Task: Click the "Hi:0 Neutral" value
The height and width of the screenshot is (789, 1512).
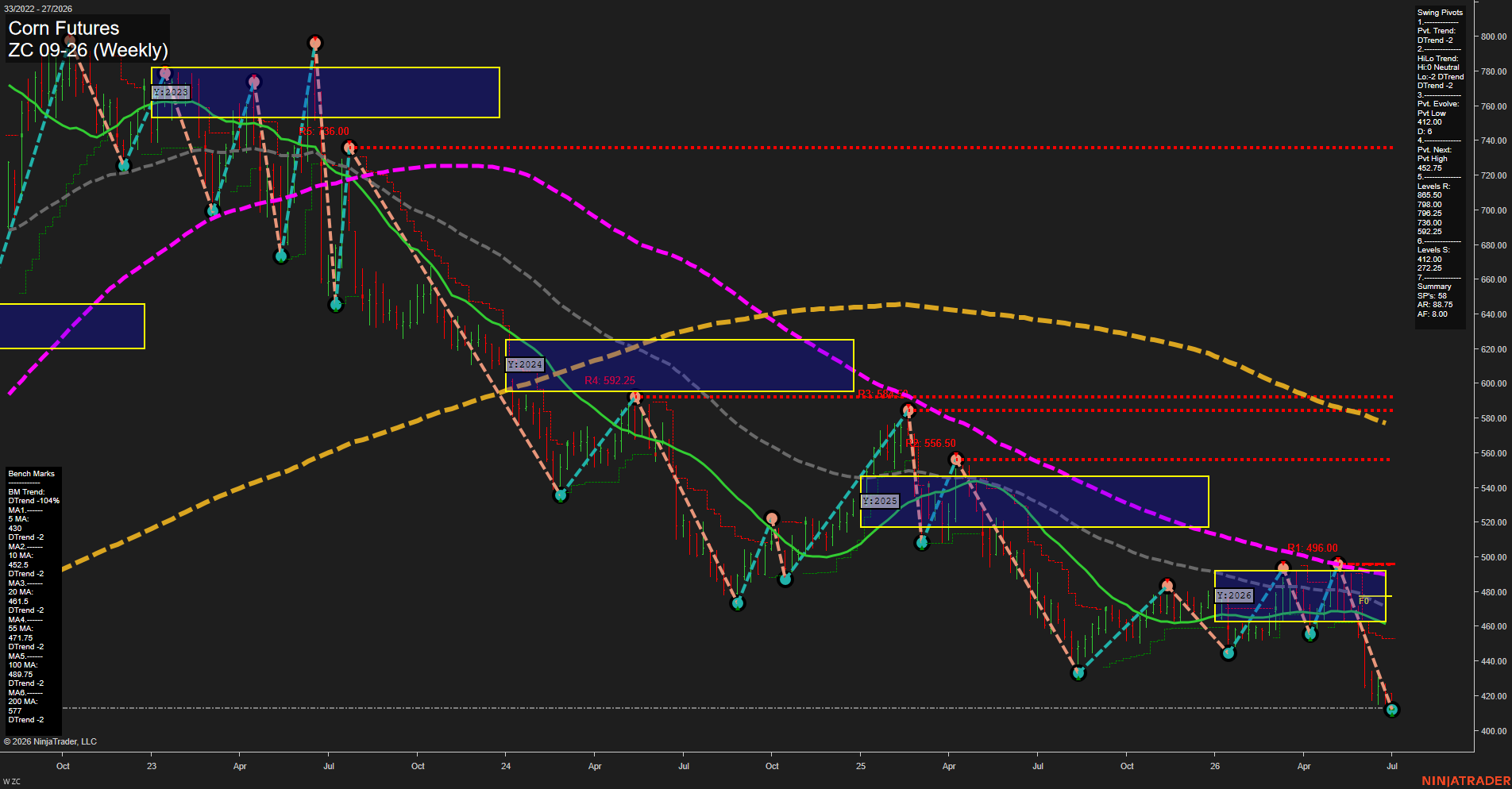Action: pyautogui.click(x=1438, y=67)
